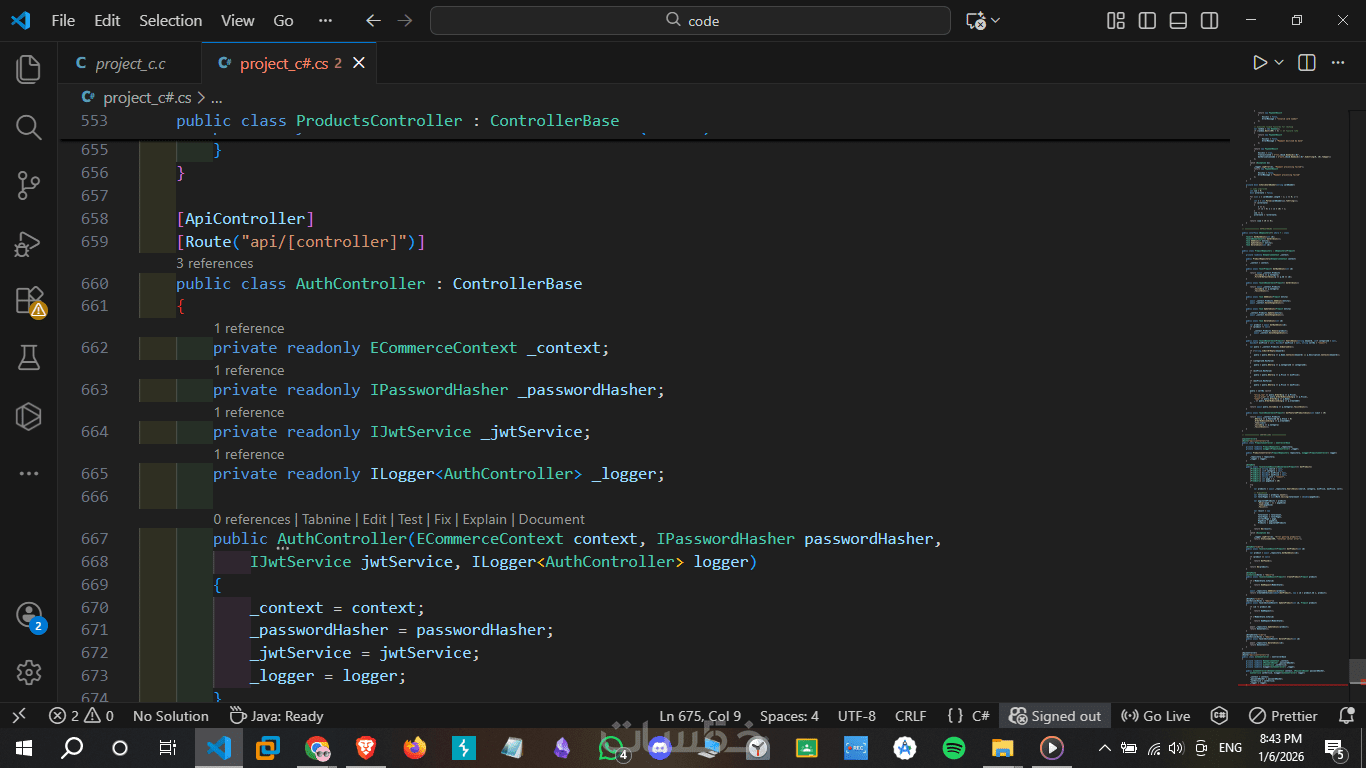Toggle the bottom panel layout button
The height and width of the screenshot is (768, 1366).
[1178, 21]
